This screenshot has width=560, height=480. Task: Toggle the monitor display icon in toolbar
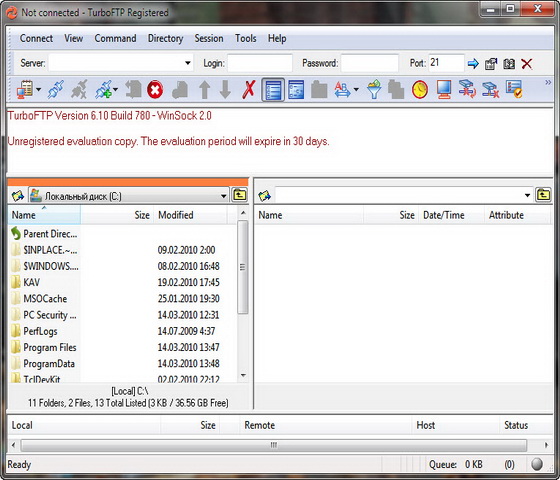tap(444, 90)
